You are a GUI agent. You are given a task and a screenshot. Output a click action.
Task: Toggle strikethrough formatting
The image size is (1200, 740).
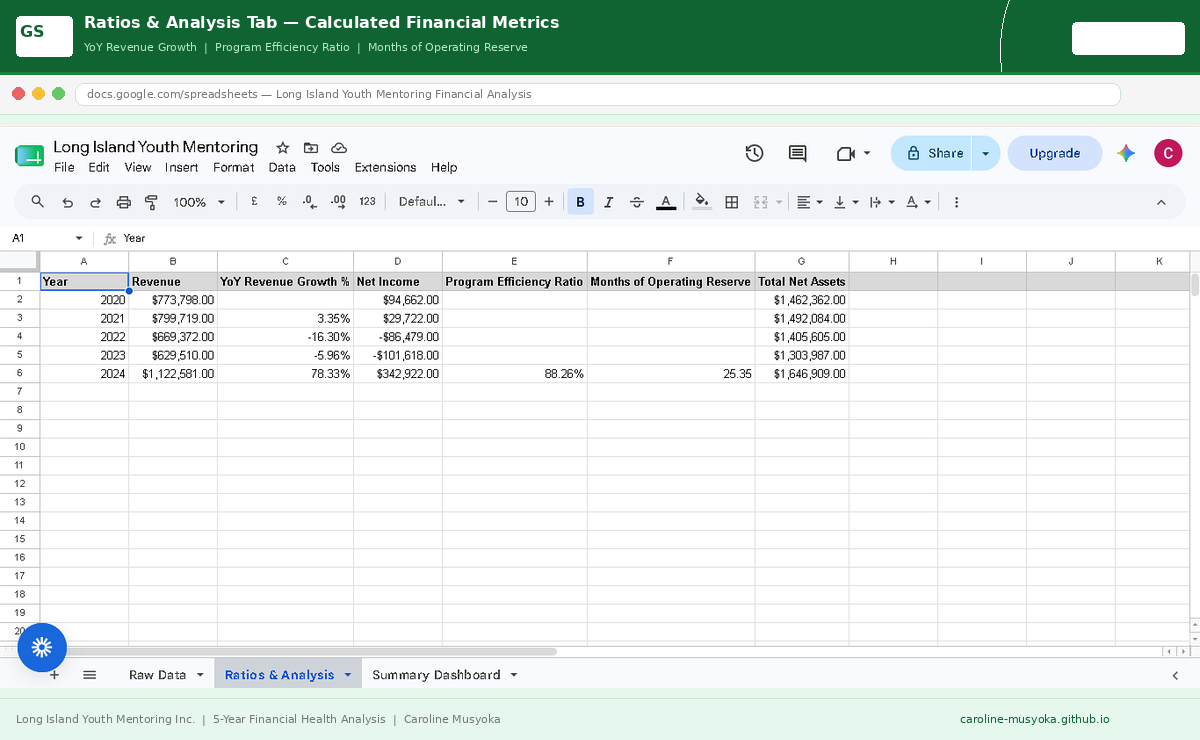637,202
